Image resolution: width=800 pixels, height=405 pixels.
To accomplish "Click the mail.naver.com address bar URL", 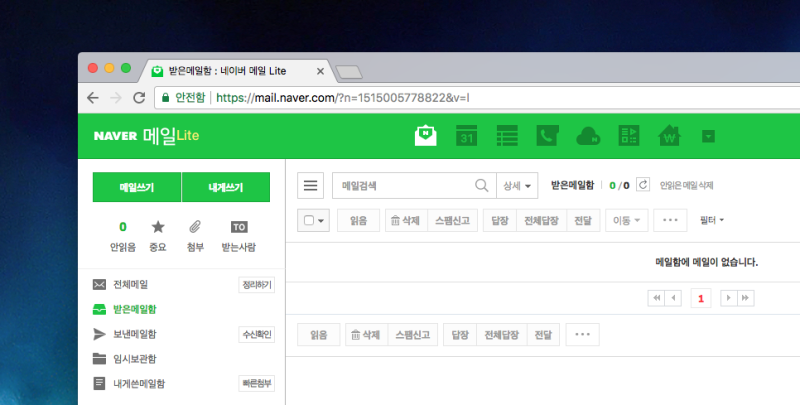I will point(342,97).
